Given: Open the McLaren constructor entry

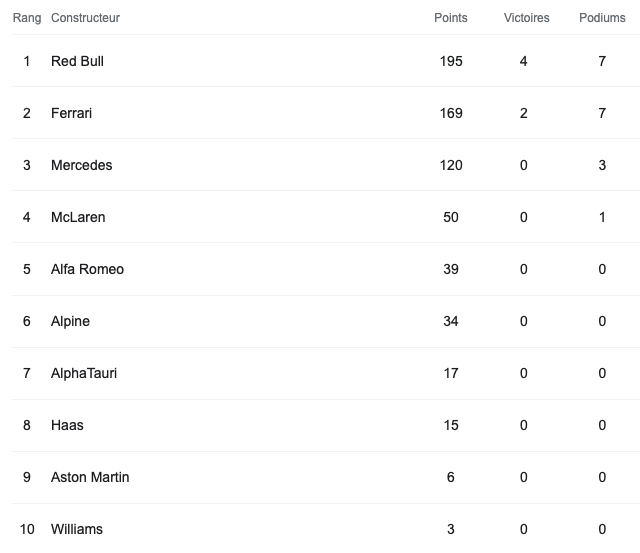Looking at the screenshot, I should (x=78, y=217).
